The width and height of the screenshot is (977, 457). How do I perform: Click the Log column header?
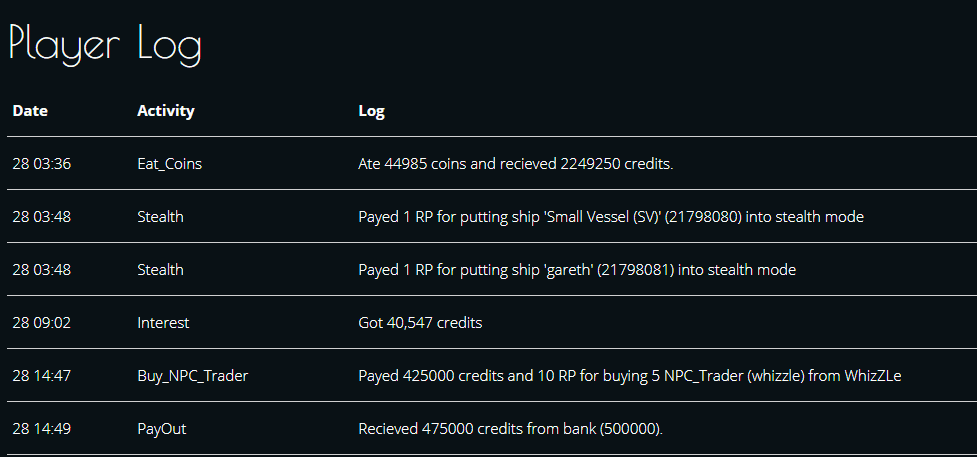(371, 112)
